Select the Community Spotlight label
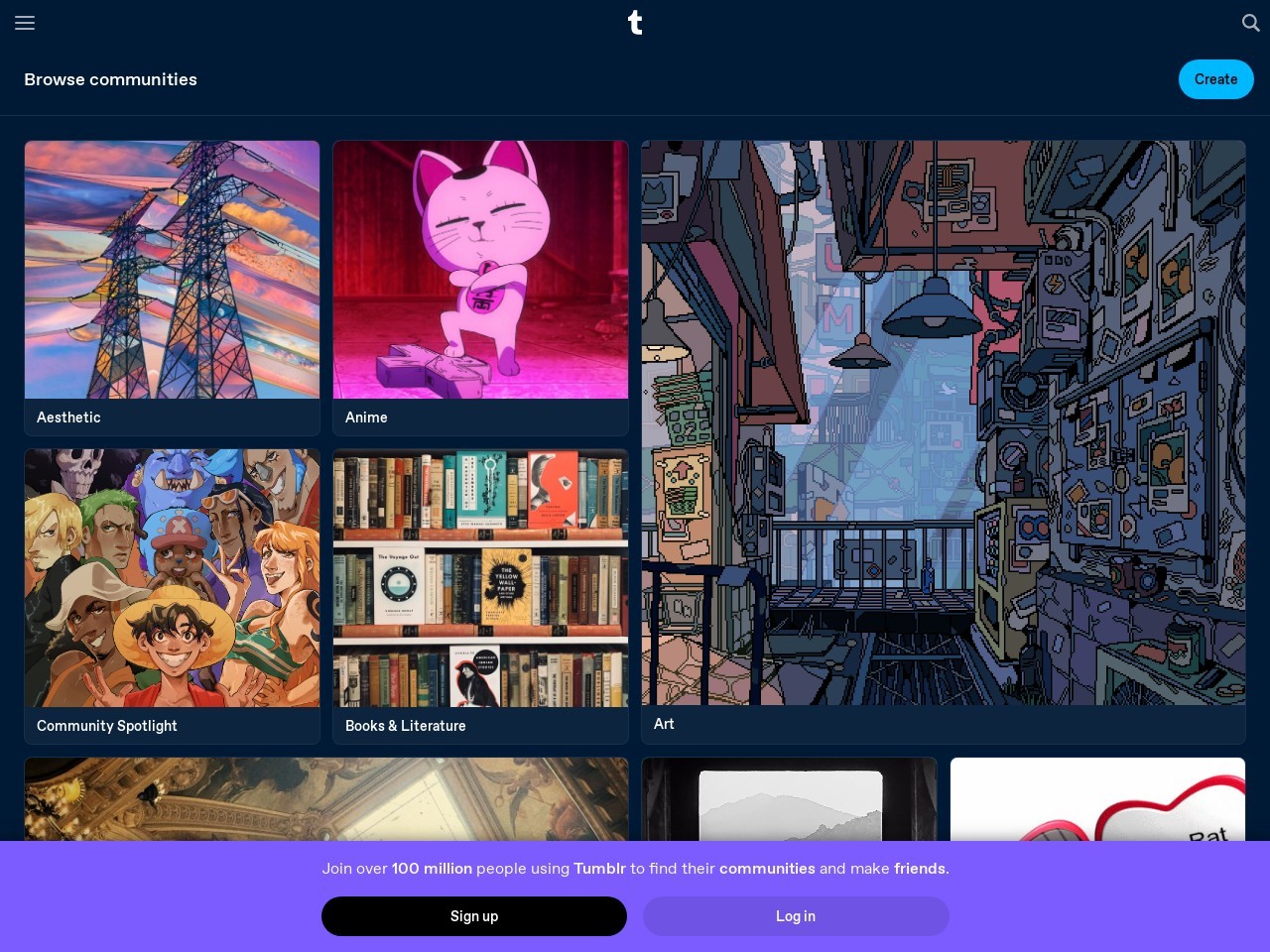This screenshot has width=1270, height=952. [107, 726]
